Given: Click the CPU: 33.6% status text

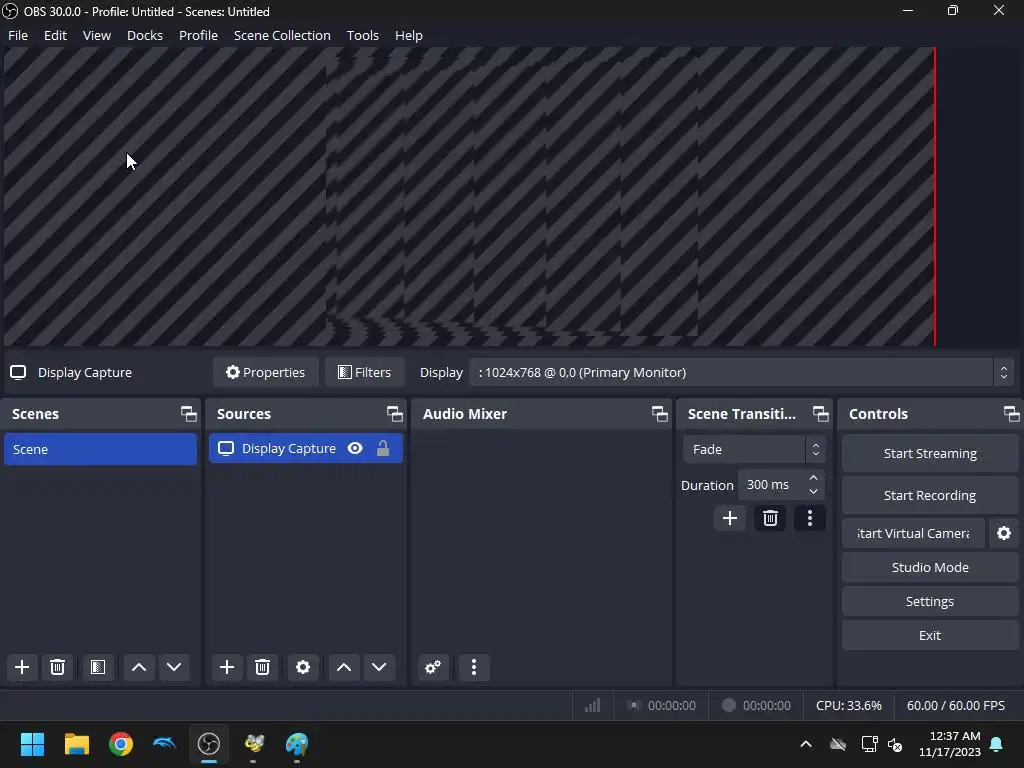Looking at the screenshot, I should pyautogui.click(x=848, y=705).
